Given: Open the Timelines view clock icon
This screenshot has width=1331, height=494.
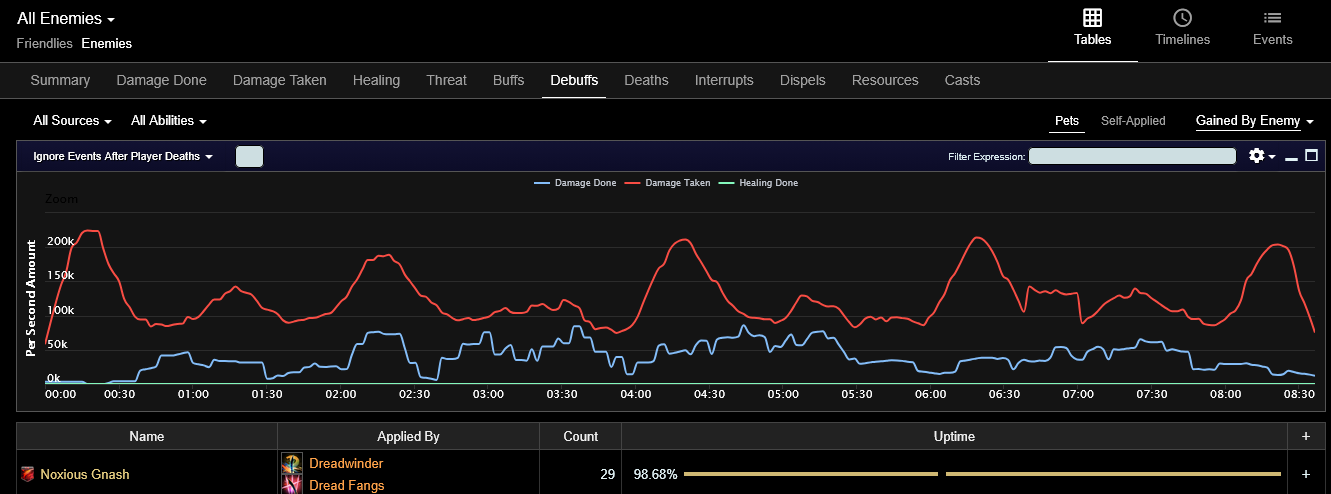Looking at the screenshot, I should tap(1182, 18).
